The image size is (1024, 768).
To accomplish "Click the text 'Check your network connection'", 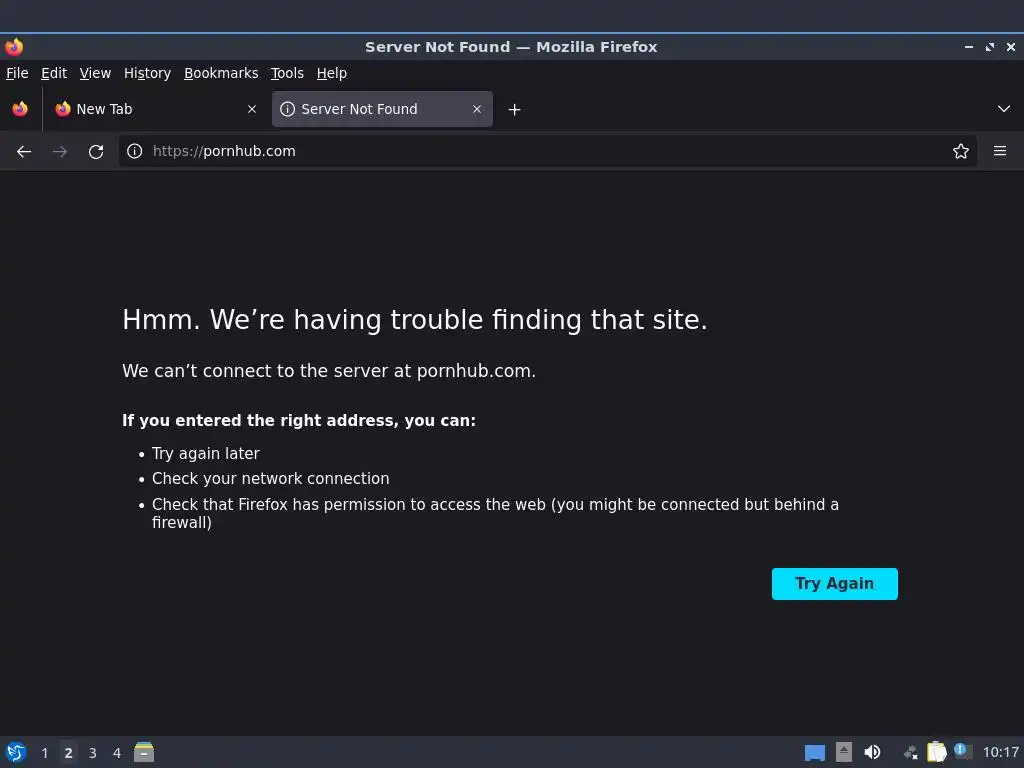I will click(x=270, y=479).
